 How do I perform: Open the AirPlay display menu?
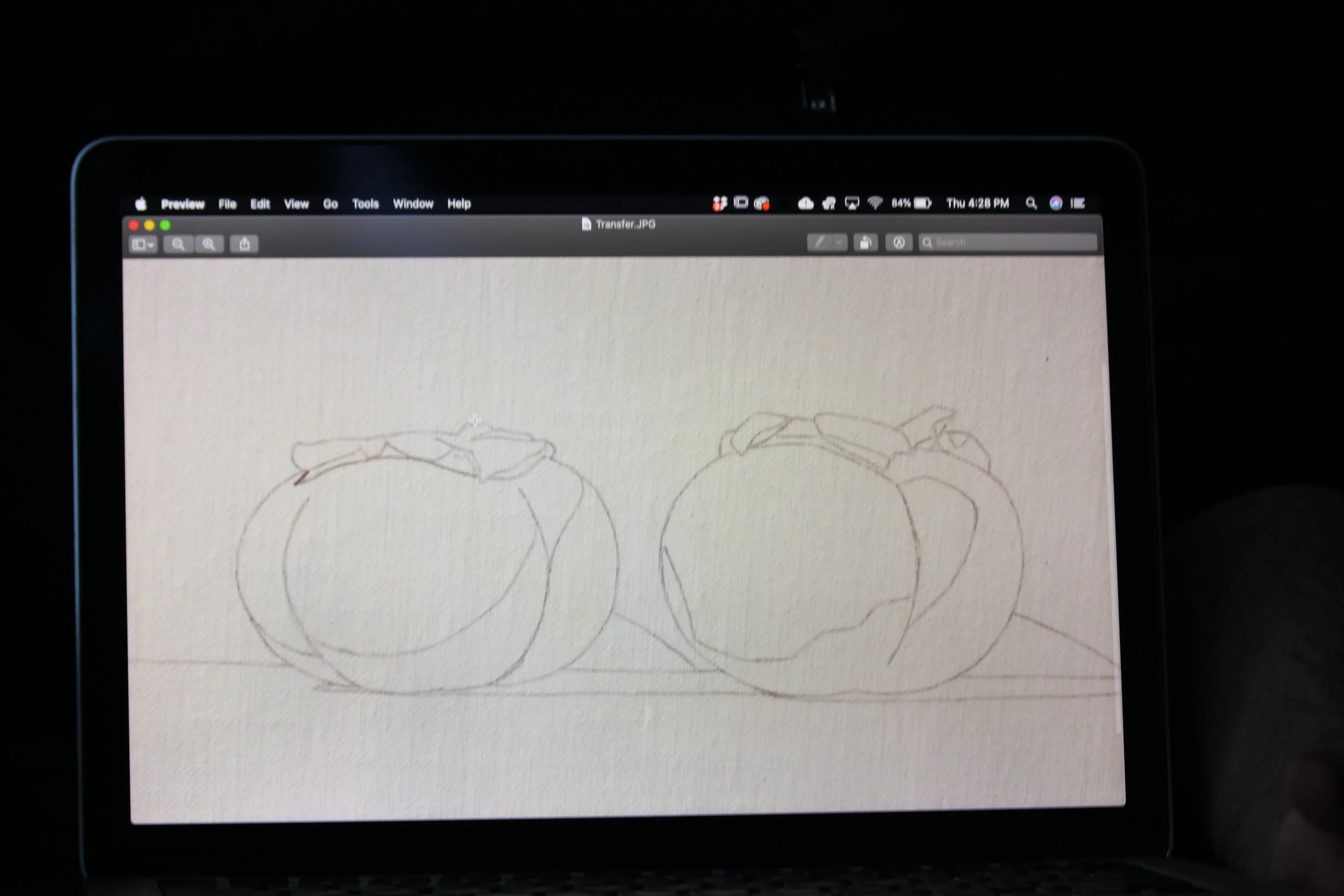tap(852, 203)
